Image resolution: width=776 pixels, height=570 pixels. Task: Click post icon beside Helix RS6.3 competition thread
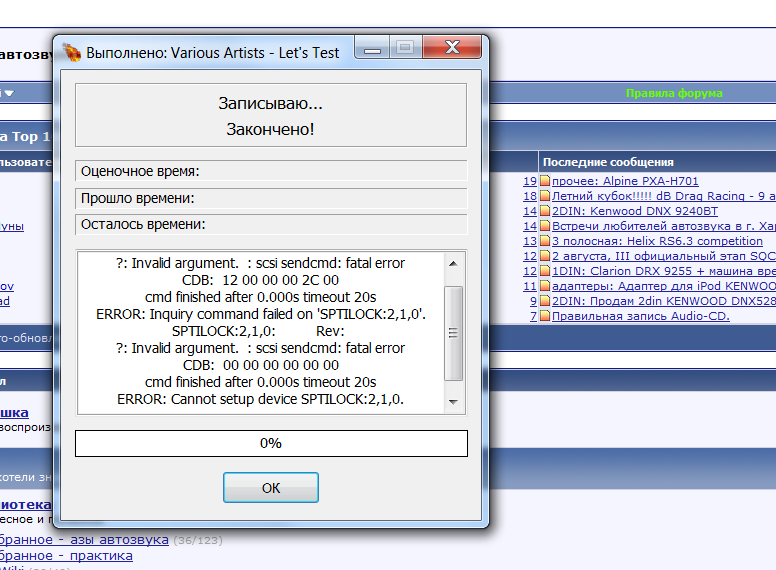545,242
